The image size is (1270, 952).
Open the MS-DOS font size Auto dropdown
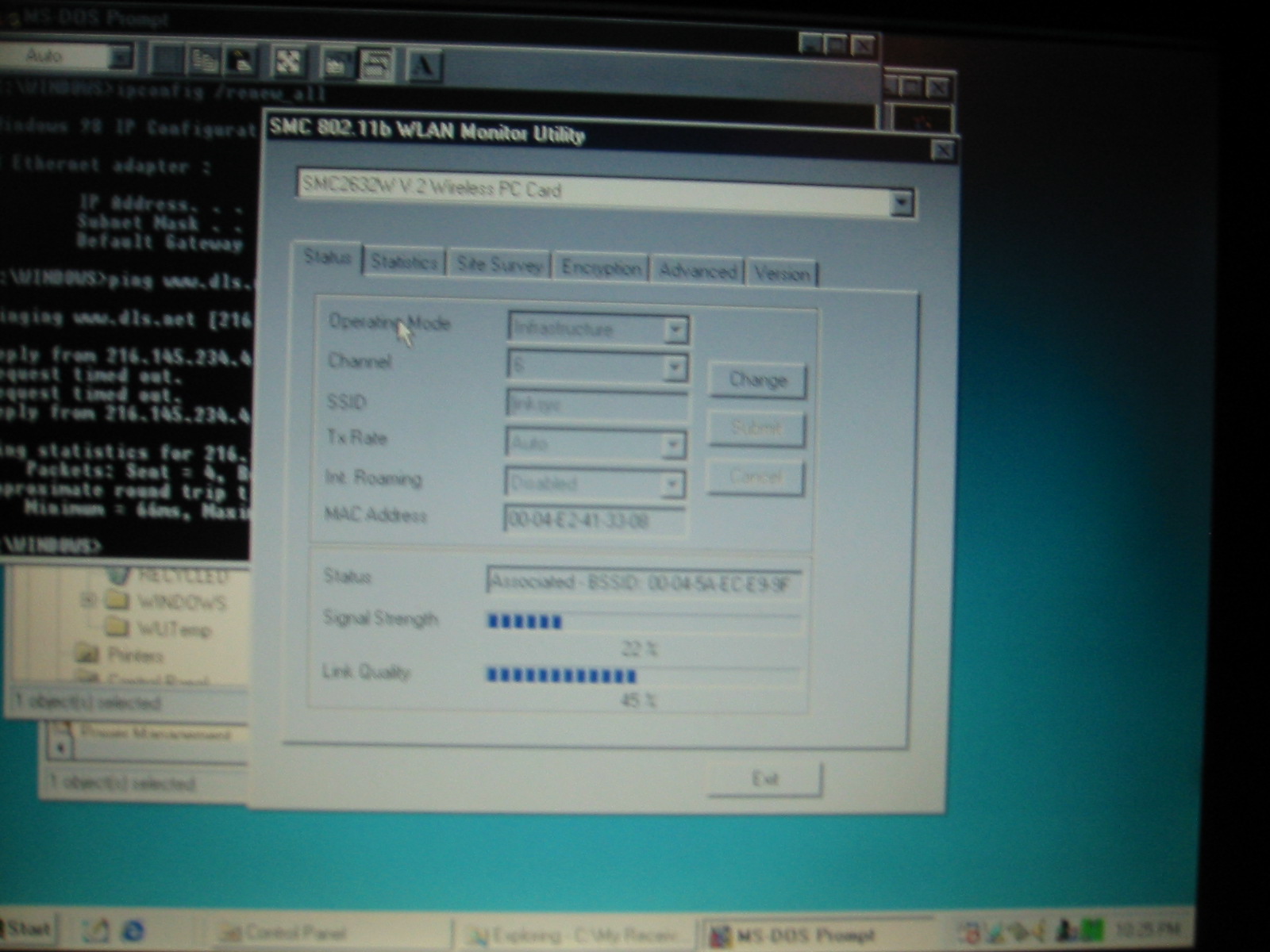click(120, 56)
